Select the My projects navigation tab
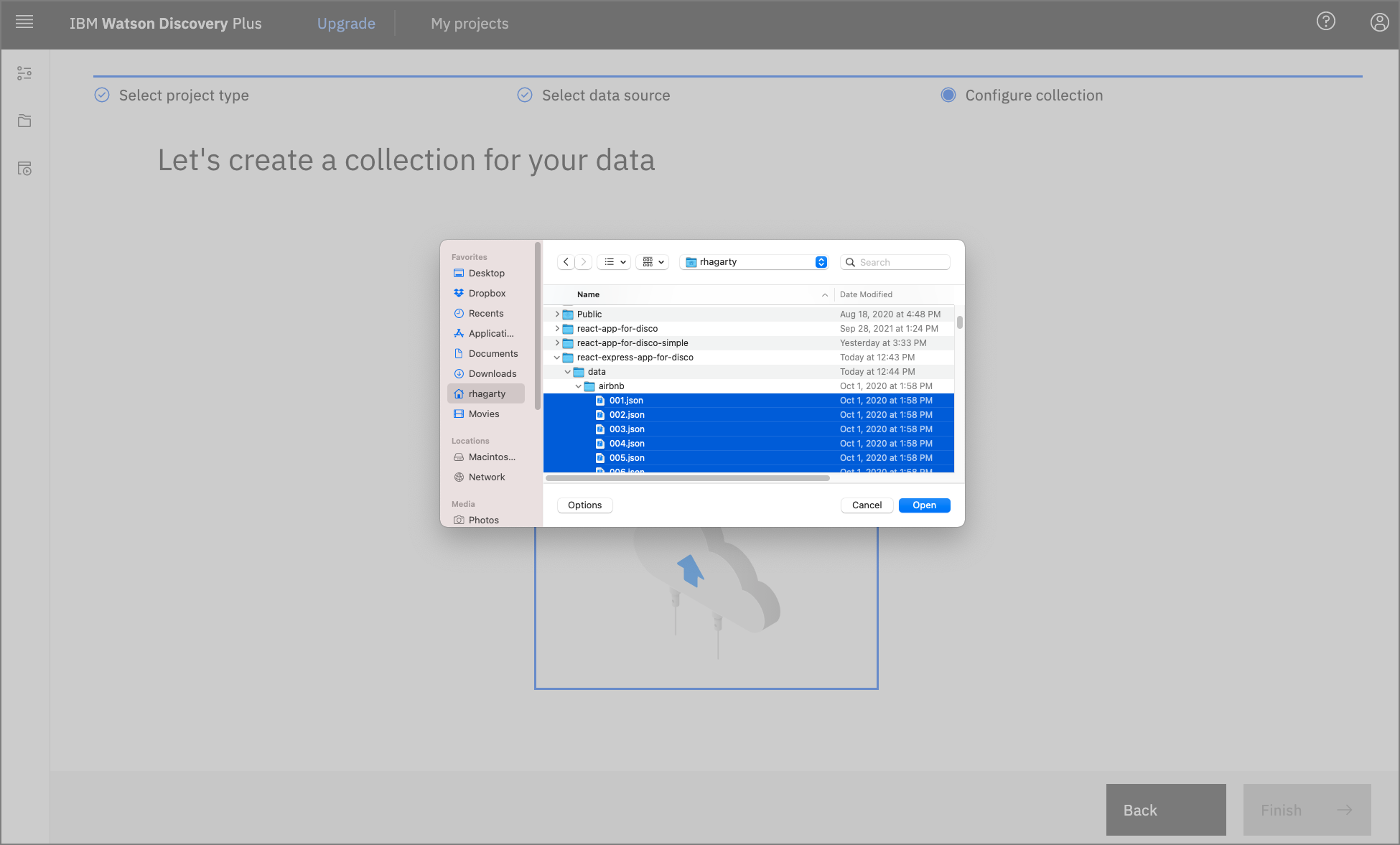Screen dimensions: 1400x845 coord(470,24)
